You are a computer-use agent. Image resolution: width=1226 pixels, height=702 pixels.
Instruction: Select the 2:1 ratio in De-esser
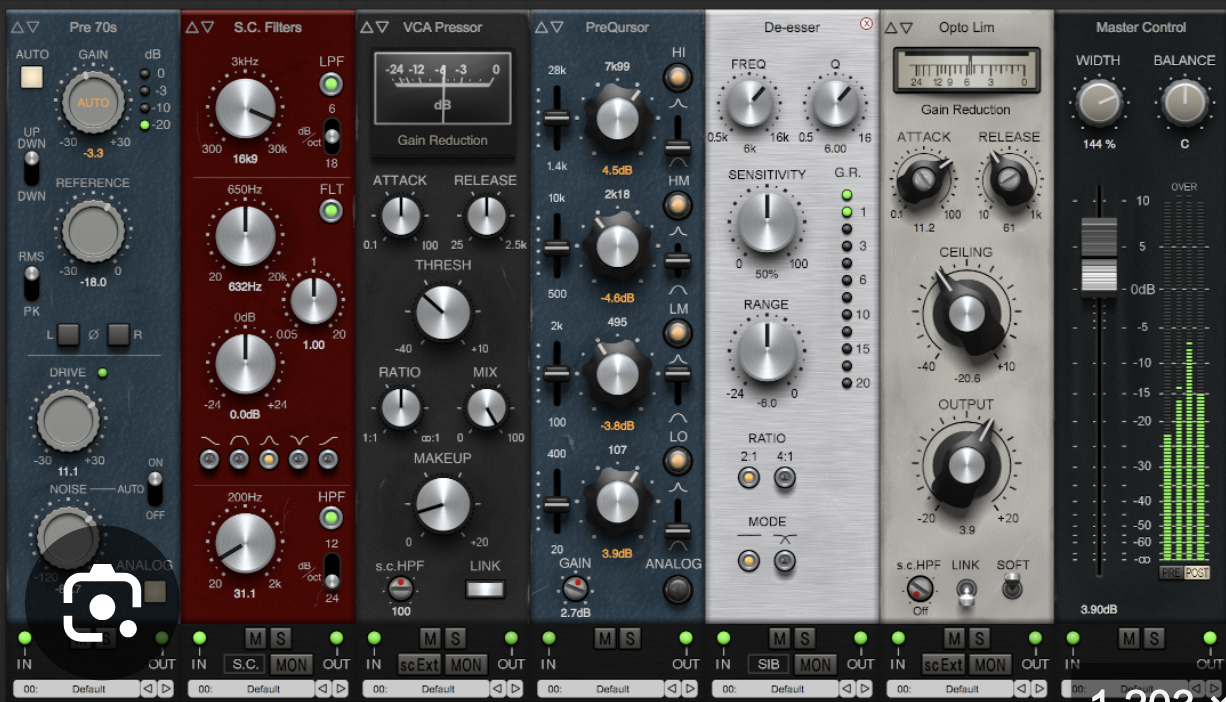pos(748,477)
